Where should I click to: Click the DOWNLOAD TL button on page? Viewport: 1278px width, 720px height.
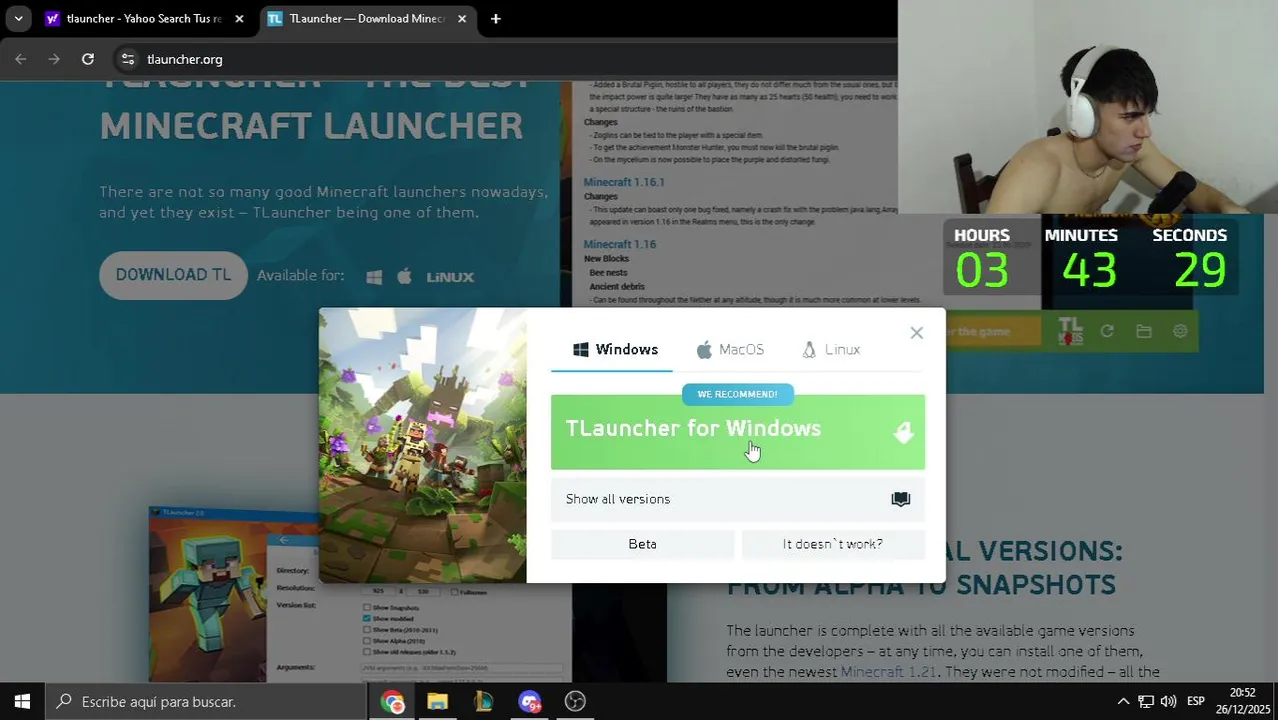pos(173,275)
